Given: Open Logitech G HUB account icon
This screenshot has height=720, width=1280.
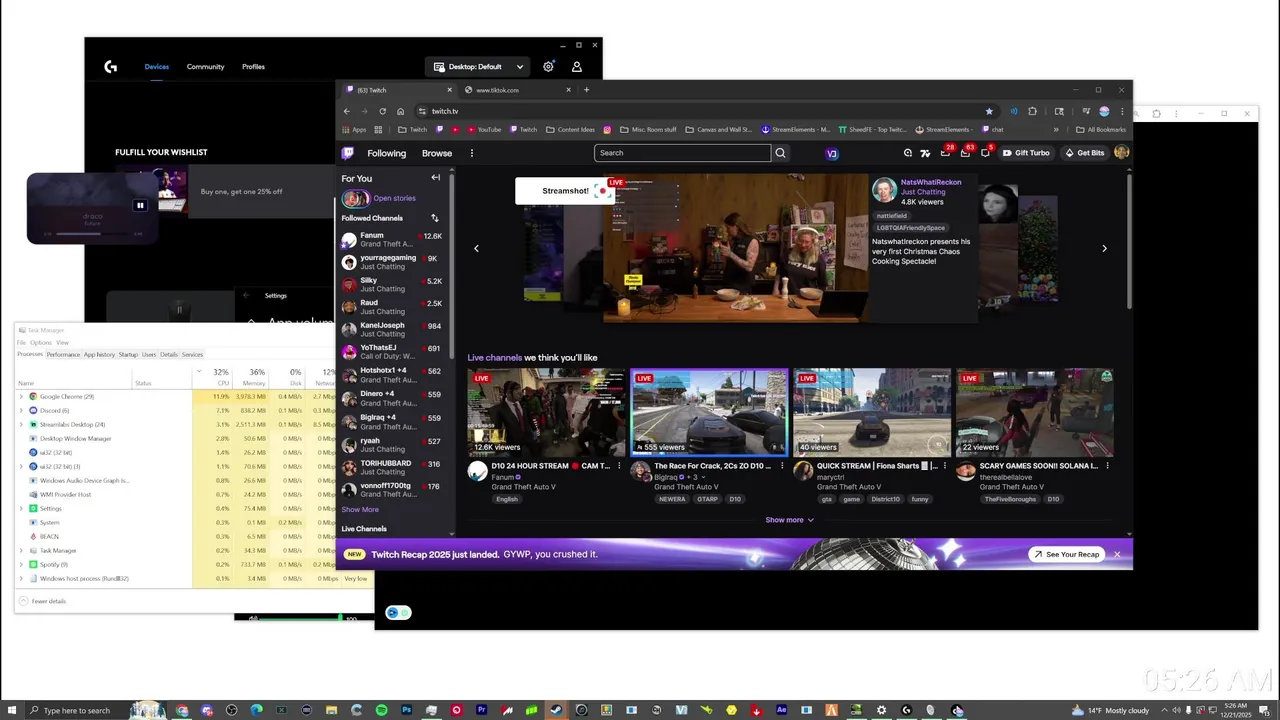Looking at the screenshot, I should coord(577,67).
